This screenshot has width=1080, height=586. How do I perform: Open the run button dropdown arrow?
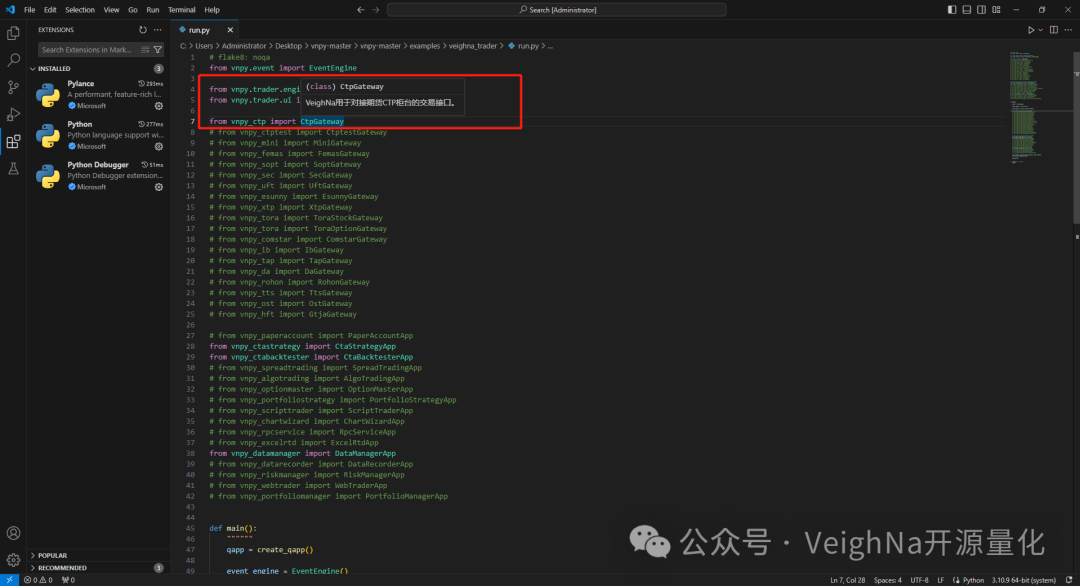1039,30
